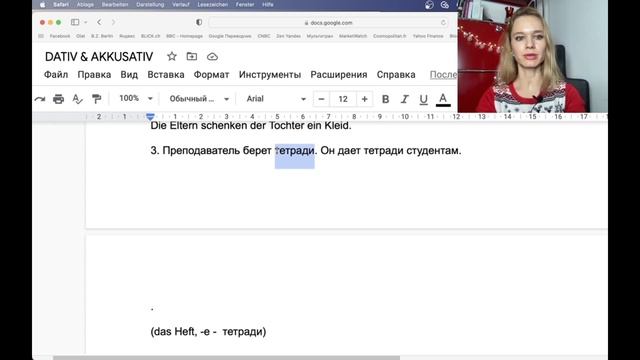Run the spell check icon
The height and width of the screenshot is (360, 640).
coord(77,99)
